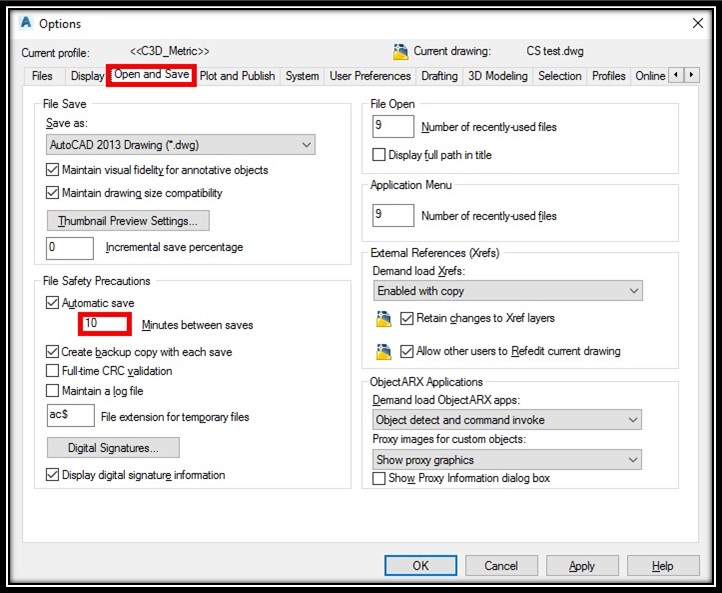Screen dimensions: 722x593
Task: Click the drawing icon beside Current drawing label
Action: (x=400, y=52)
